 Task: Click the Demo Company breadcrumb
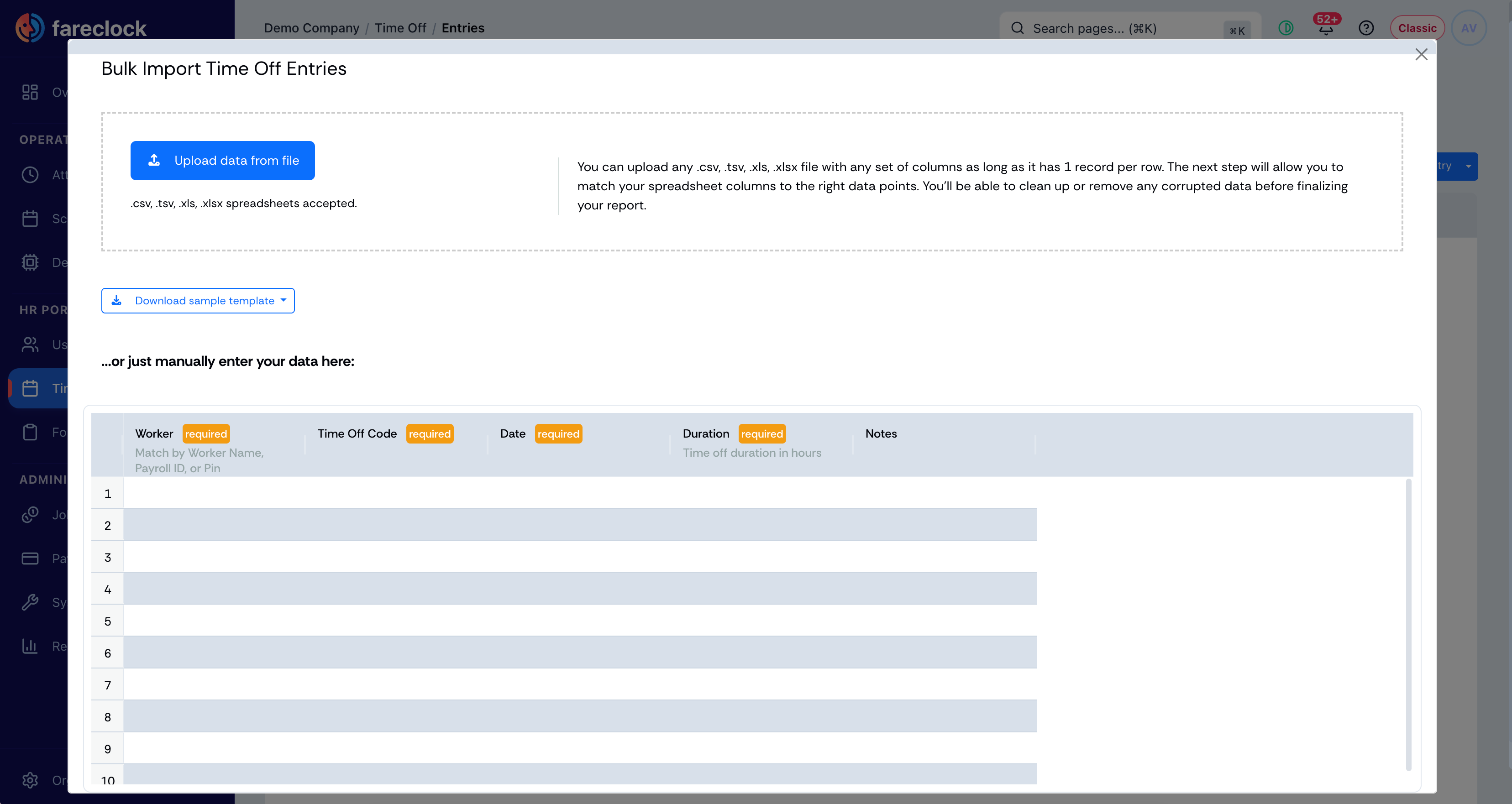tap(311, 28)
